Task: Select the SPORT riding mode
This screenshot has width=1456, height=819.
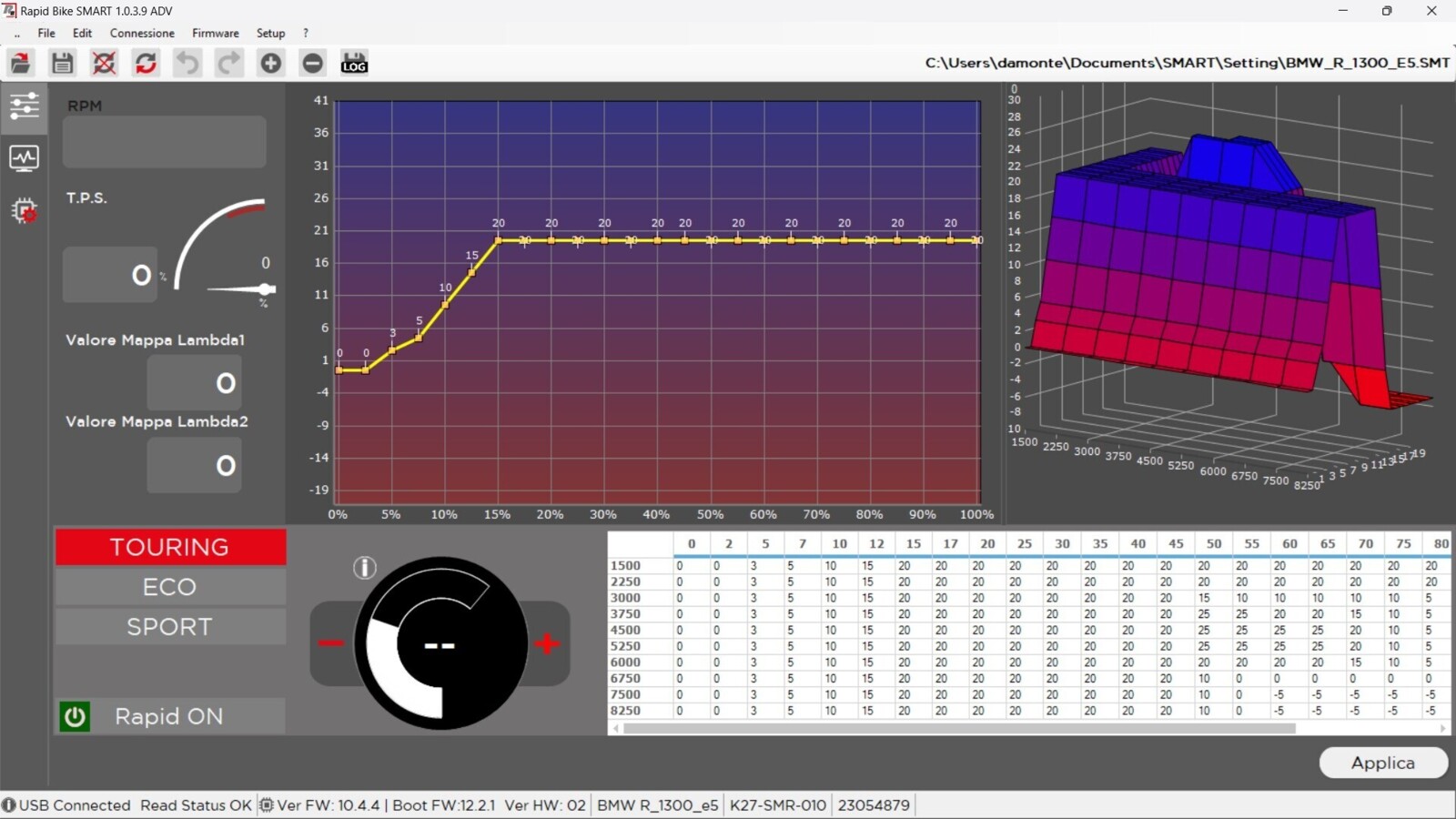Action: point(170,627)
